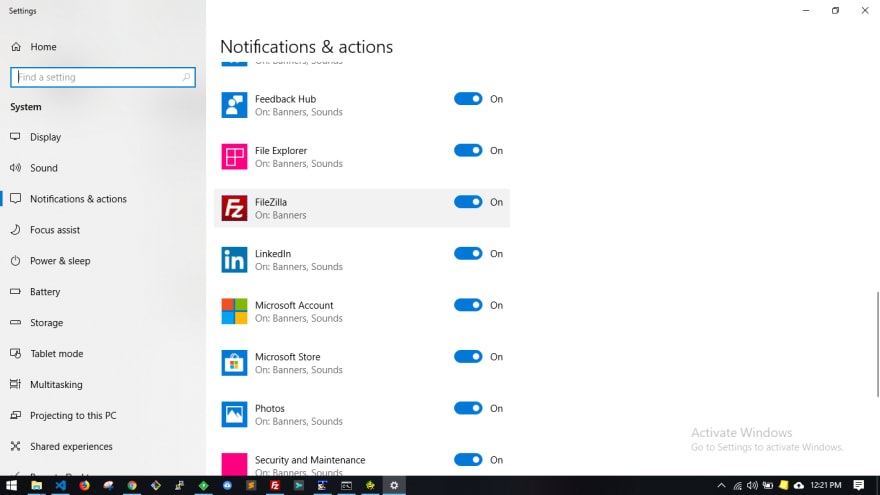Disable LinkedIn notifications toggle
880x495 pixels.
point(468,254)
